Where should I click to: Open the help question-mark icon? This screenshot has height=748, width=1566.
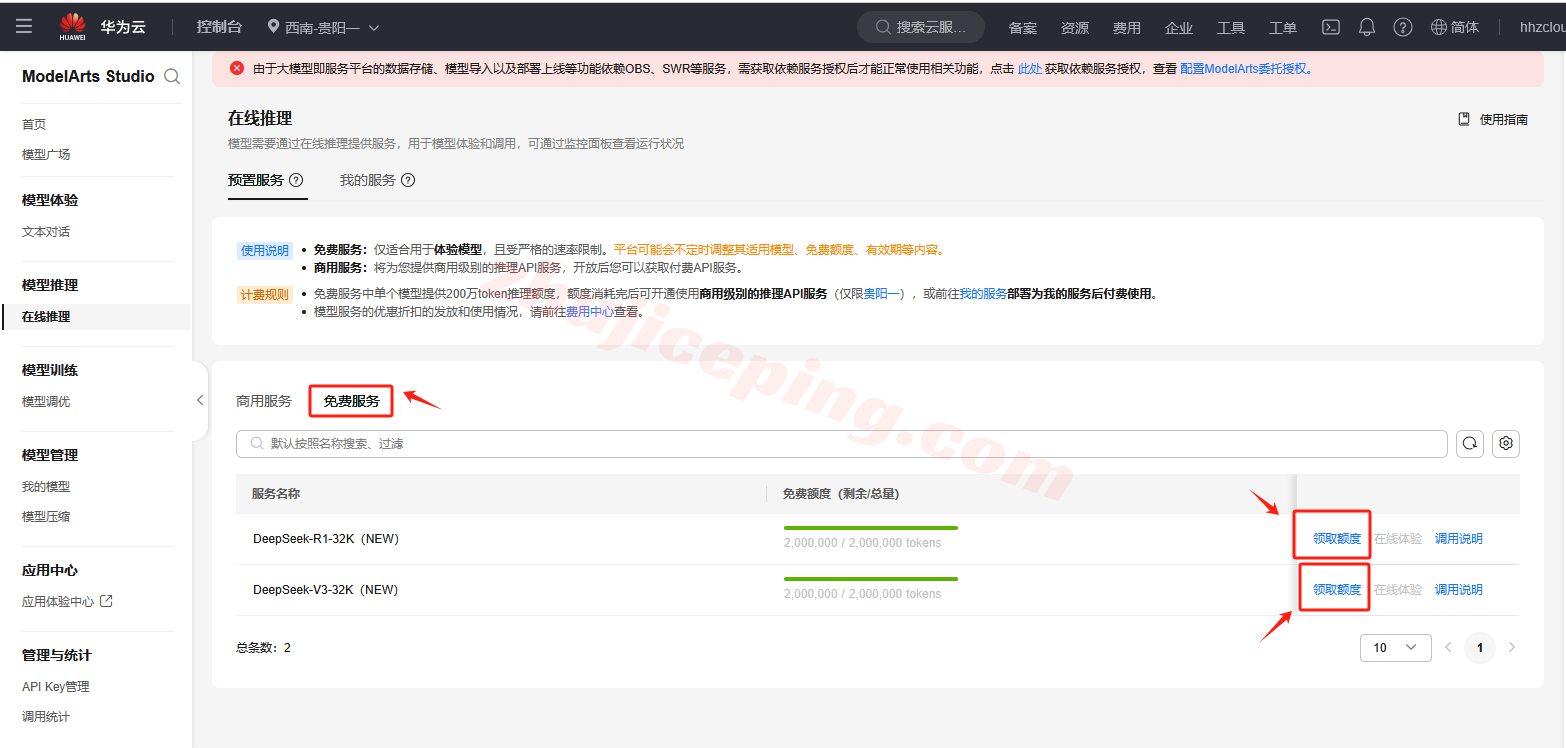1403,27
